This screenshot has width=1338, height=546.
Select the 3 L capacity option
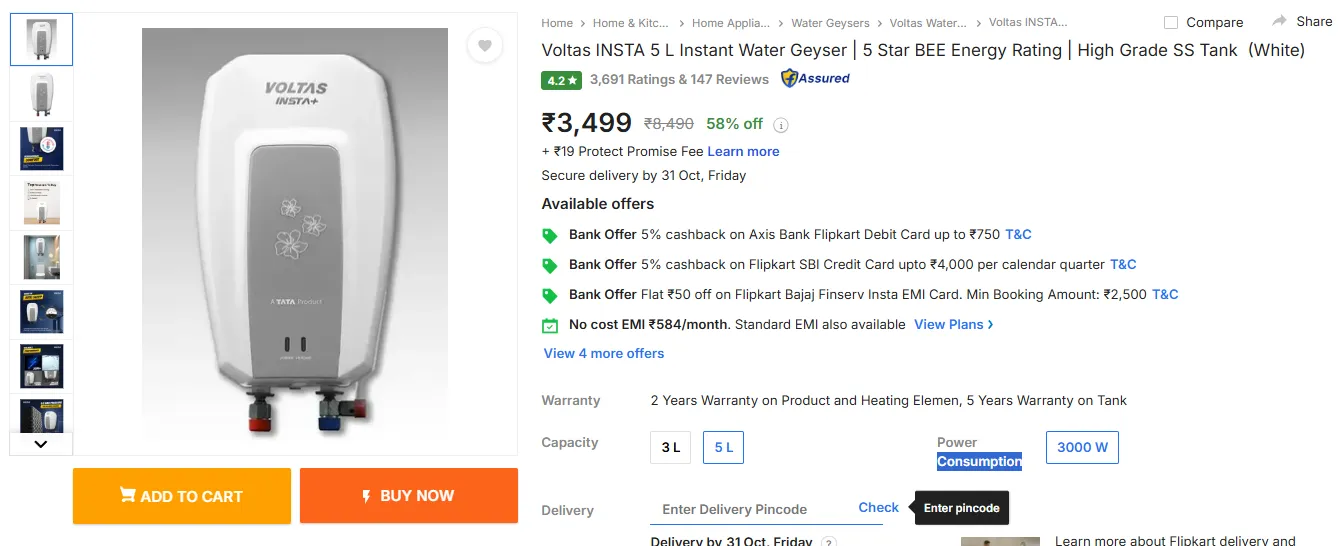[x=671, y=447]
